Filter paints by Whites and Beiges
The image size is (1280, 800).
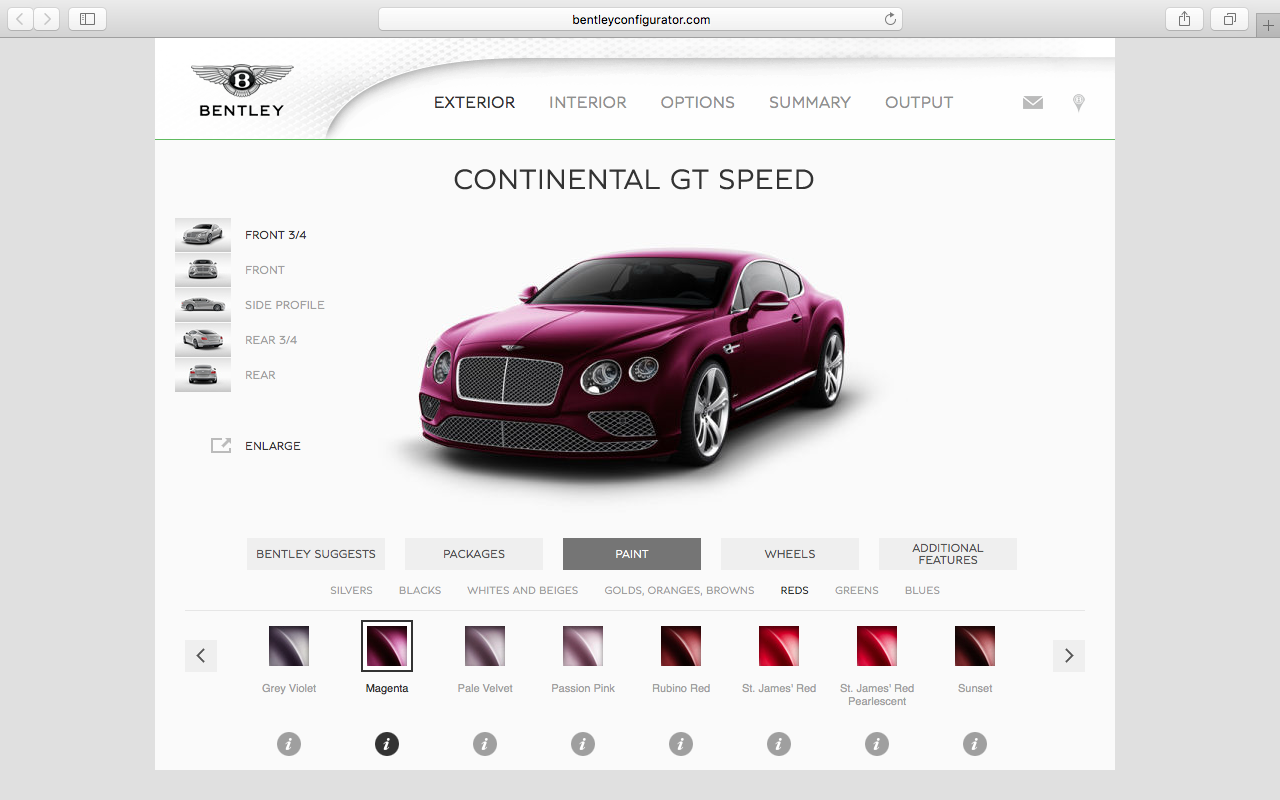[523, 590]
